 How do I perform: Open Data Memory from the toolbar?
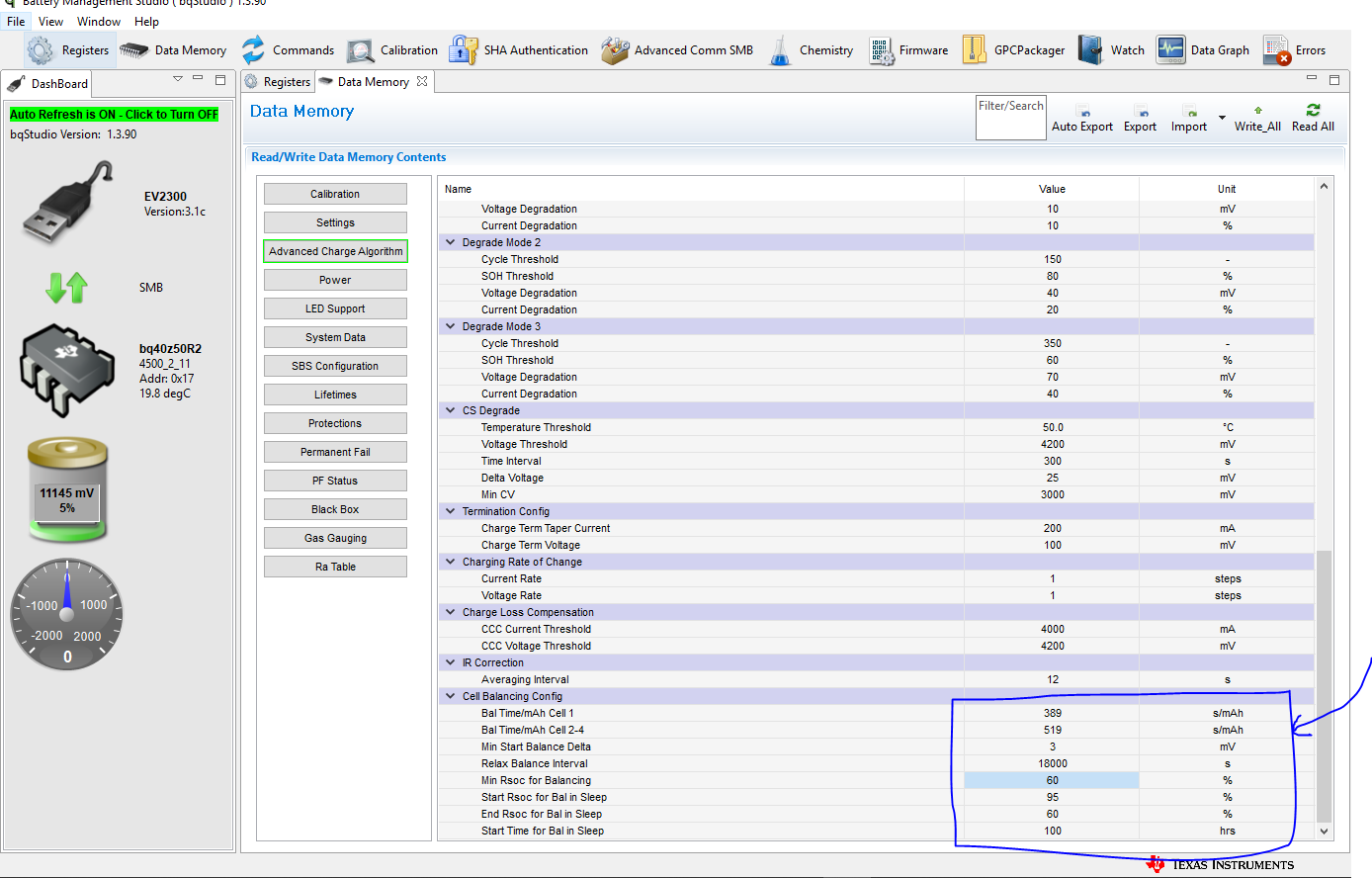tap(134, 50)
